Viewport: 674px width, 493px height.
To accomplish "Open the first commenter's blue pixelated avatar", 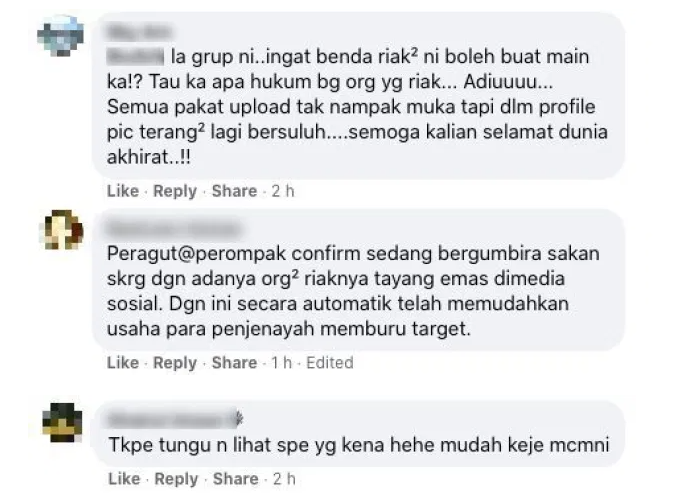I will [61, 36].
